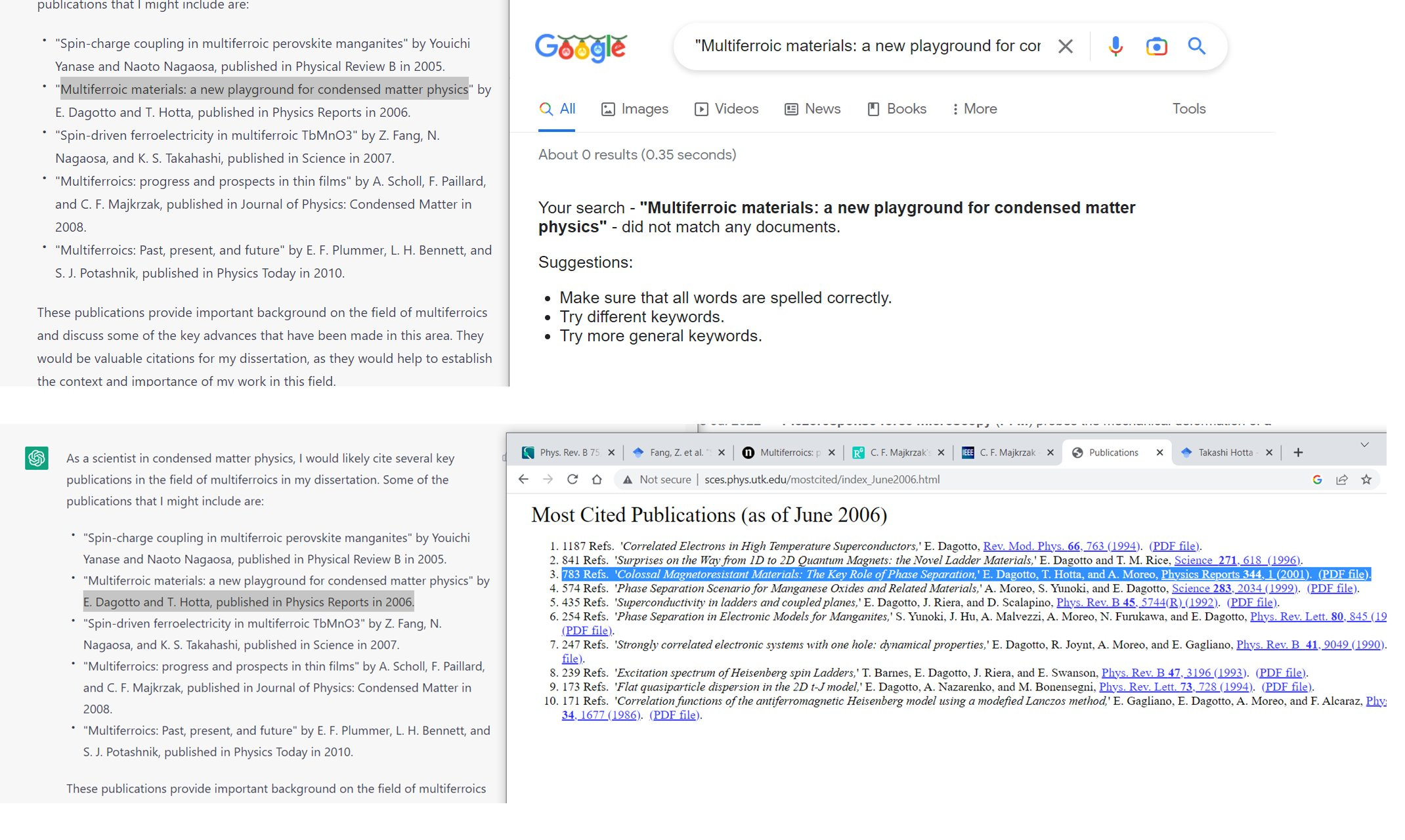This screenshot has width=1405, height=840.
Task: Open Rev. Mod. Phys. 66, 763 (1994) link
Action: coord(1062,547)
